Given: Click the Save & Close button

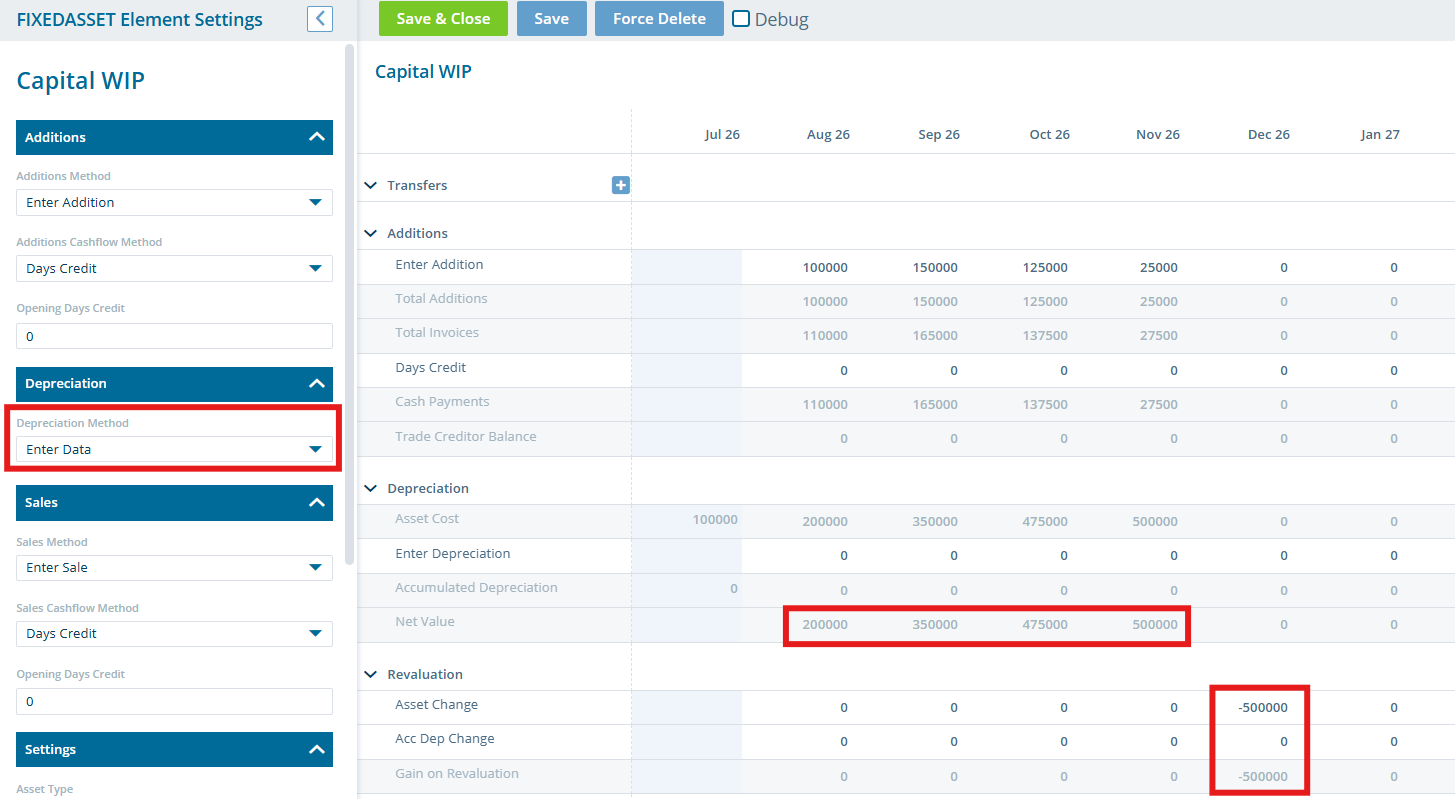Looking at the screenshot, I should pyautogui.click(x=443, y=18).
